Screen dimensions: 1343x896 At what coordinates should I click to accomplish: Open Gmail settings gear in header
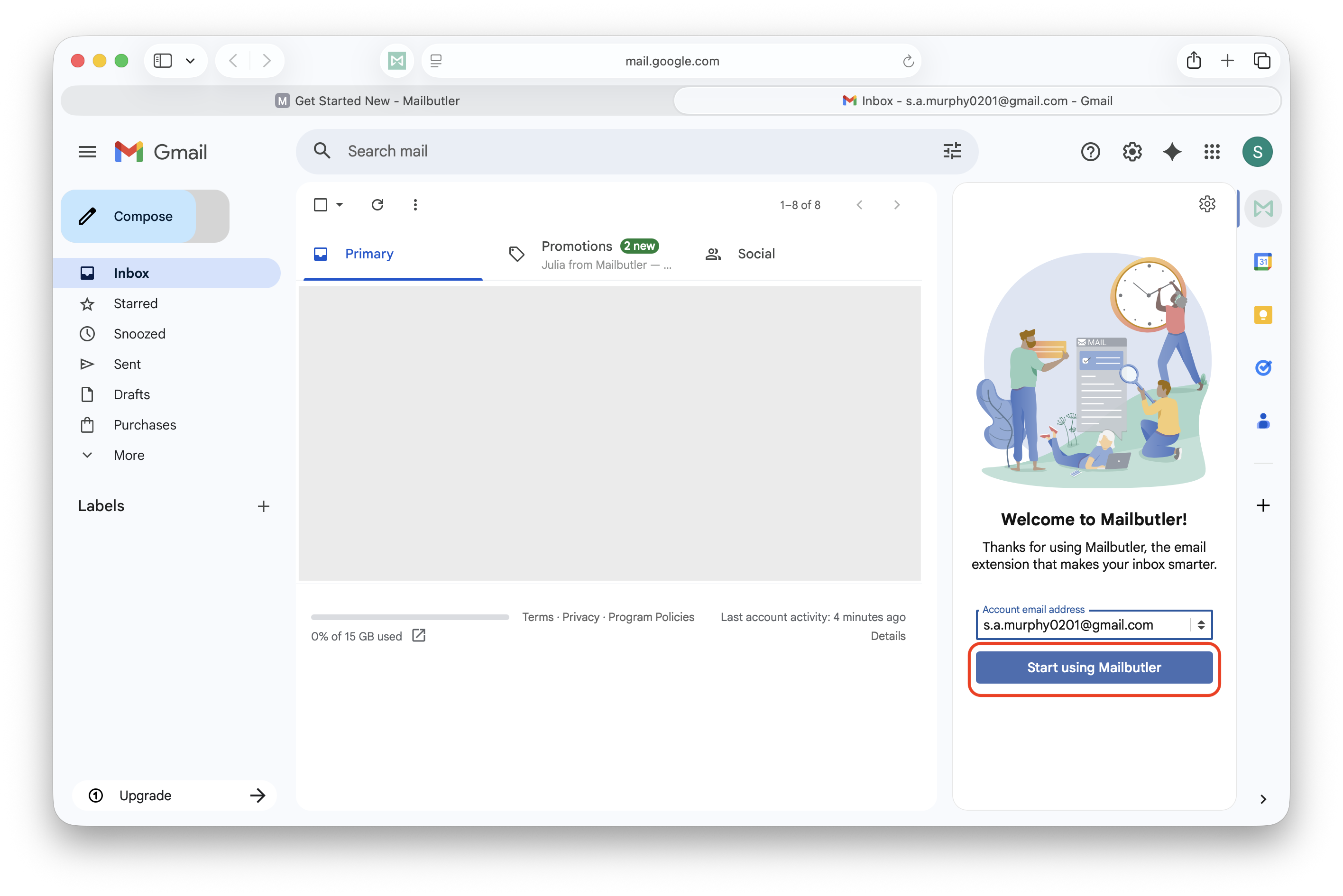1131,151
